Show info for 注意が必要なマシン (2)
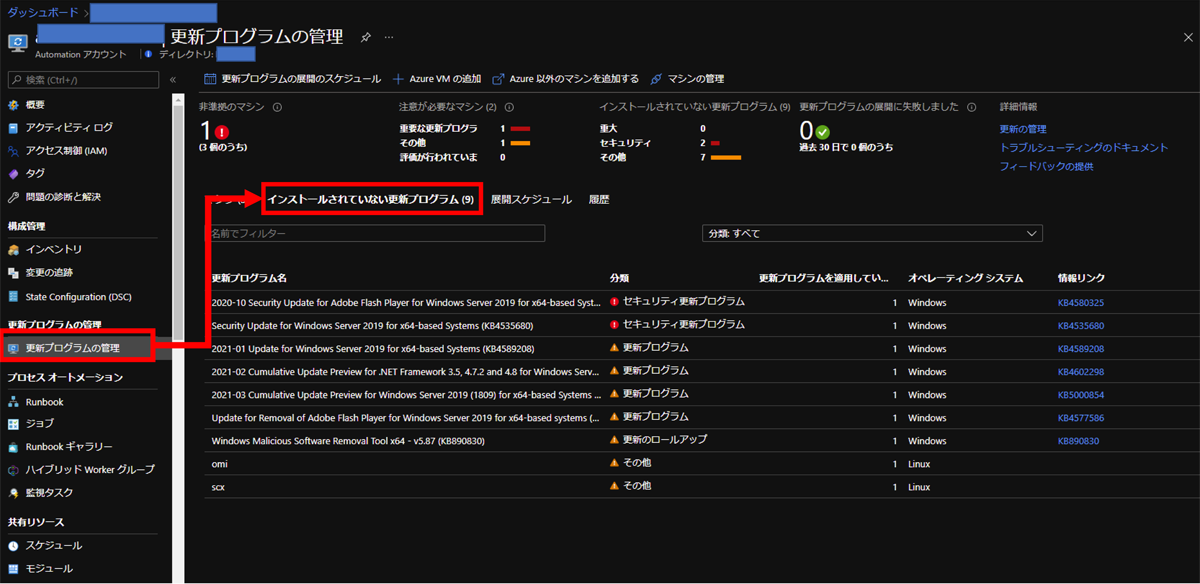The image size is (1200, 584). [509, 107]
